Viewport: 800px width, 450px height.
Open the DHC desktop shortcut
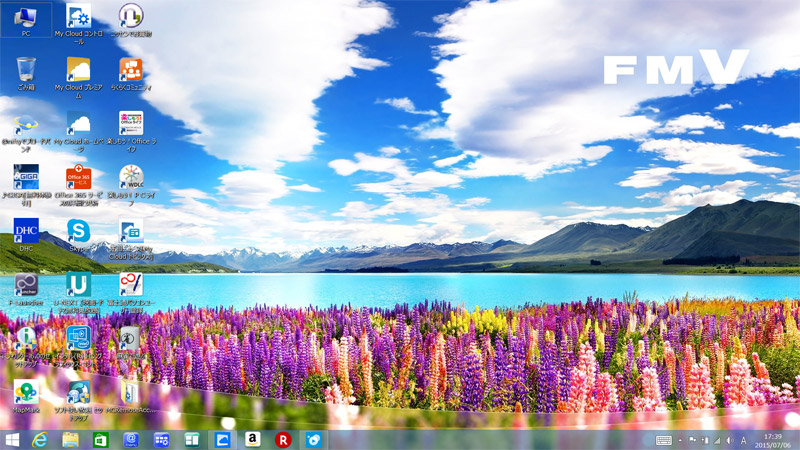tap(26, 231)
